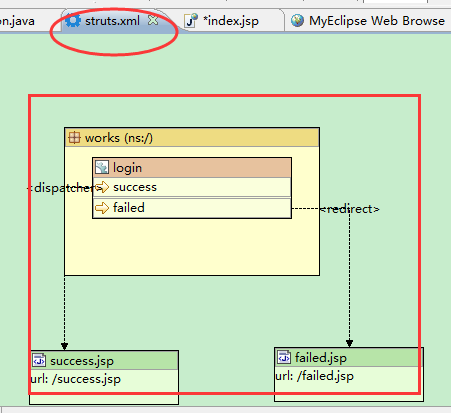Click the url: /success.jsp text
Screen dimensions: 451x413
[x=76, y=379]
